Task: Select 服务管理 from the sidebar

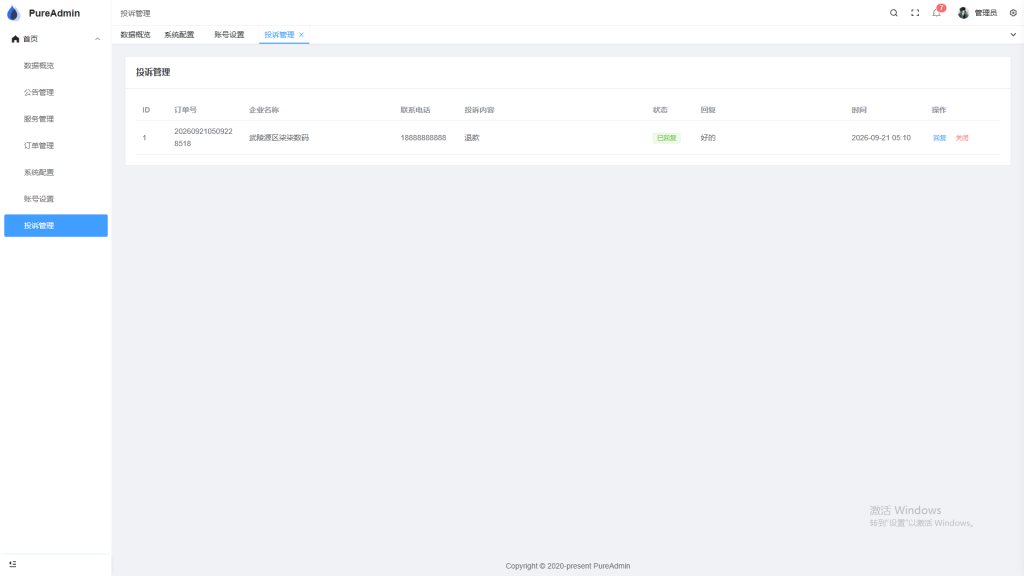Action: (x=56, y=119)
